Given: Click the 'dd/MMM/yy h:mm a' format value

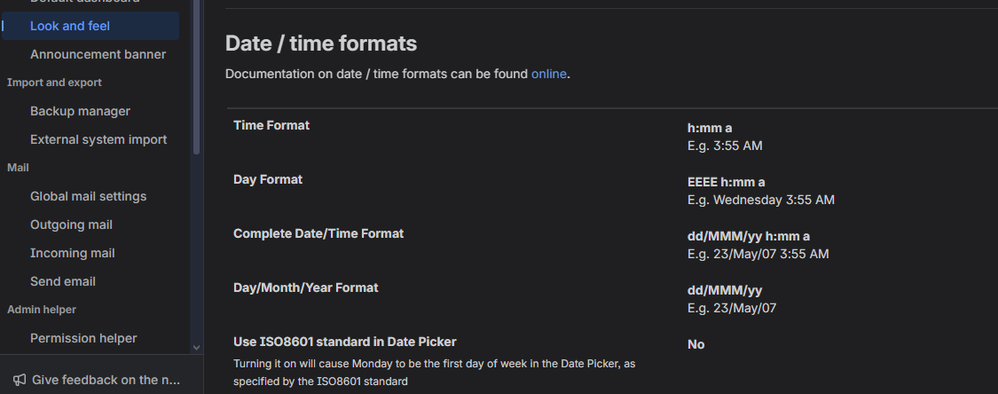Looking at the screenshot, I should (x=748, y=236).
